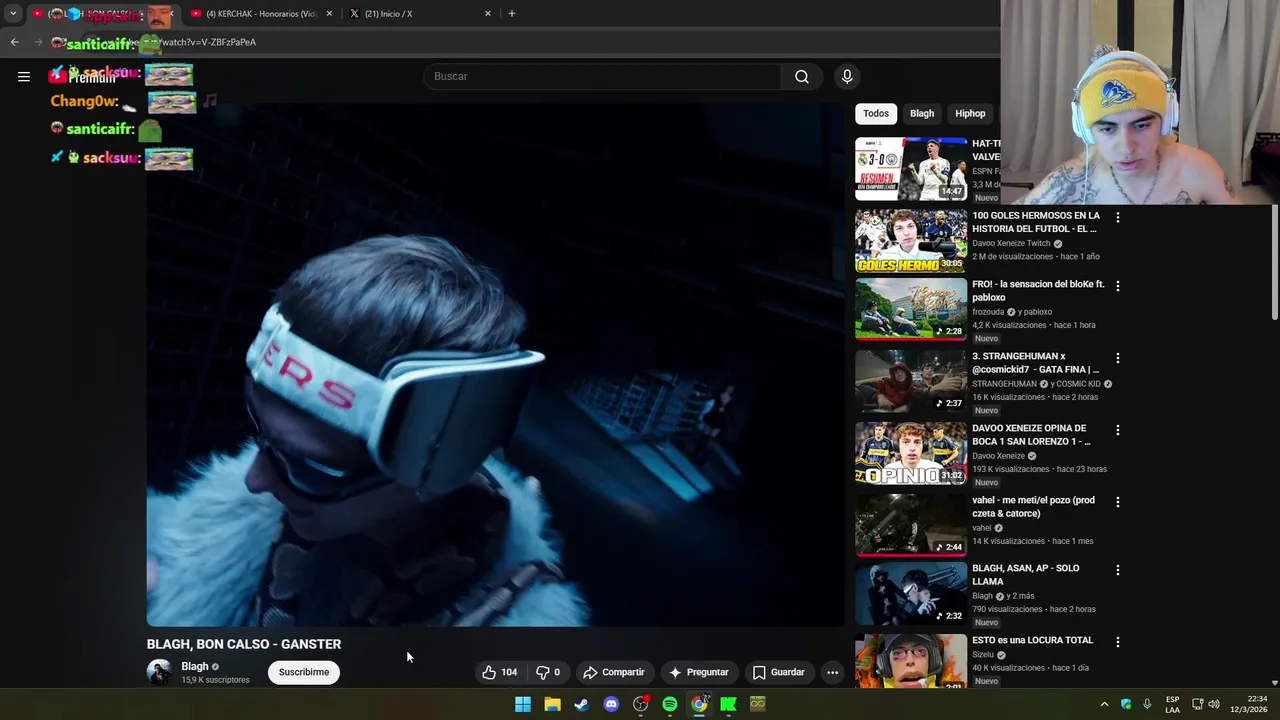This screenshot has width=1280, height=720.
Task: Open the ESP LAA language switcher
Action: (1172, 704)
